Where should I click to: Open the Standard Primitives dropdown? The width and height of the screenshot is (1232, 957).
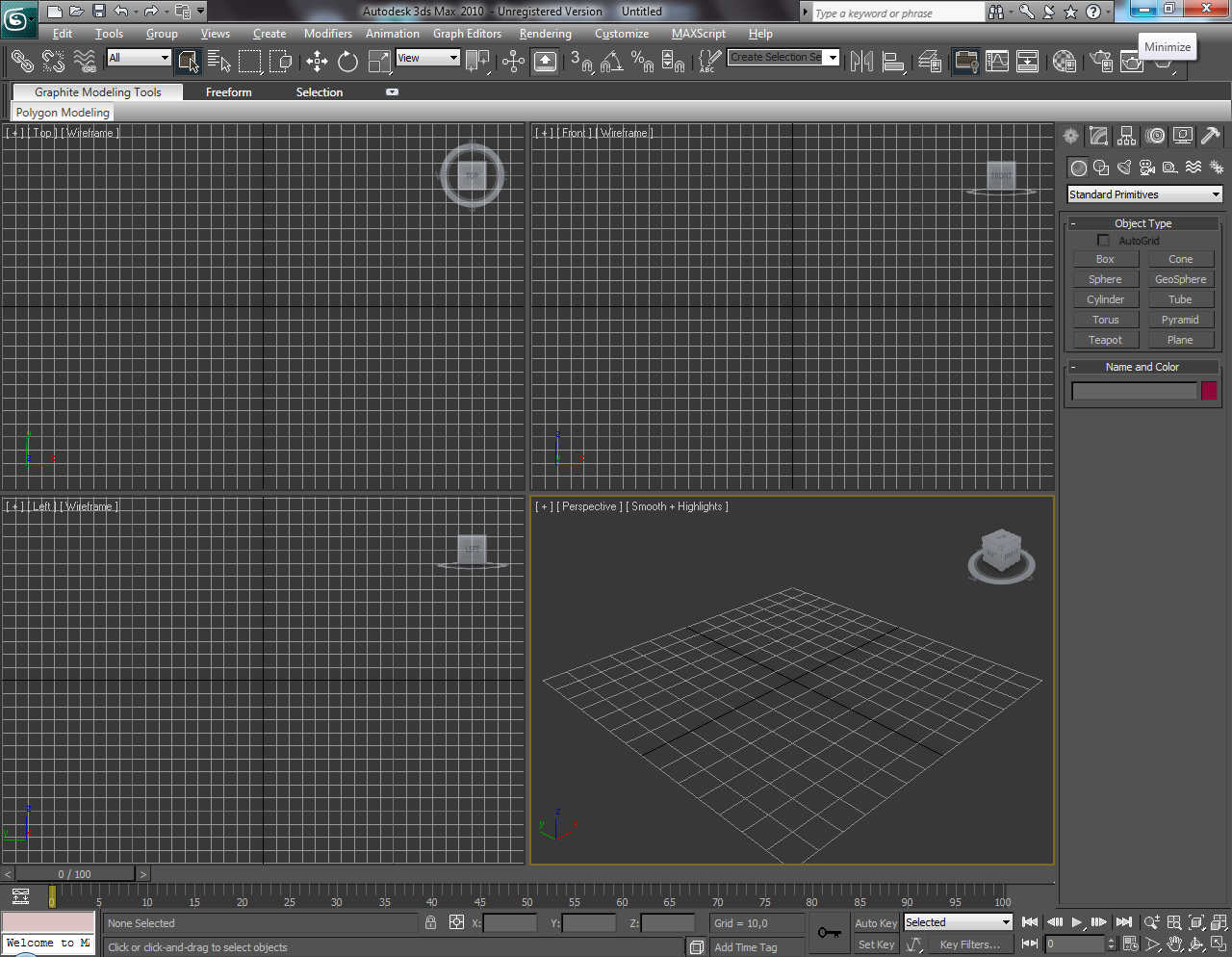pyautogui.click(x=1144, y=194)
